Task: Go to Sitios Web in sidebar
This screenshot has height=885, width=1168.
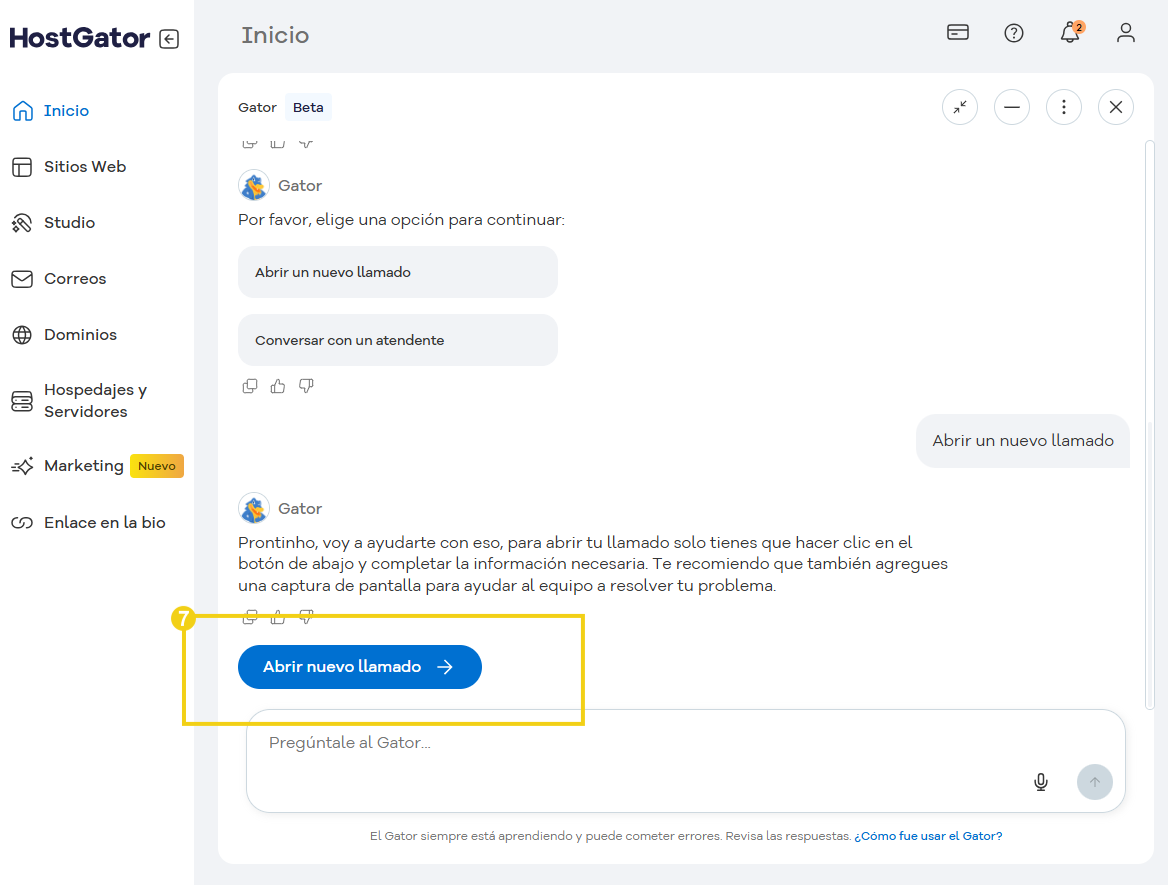Action: tap(84, 167)
